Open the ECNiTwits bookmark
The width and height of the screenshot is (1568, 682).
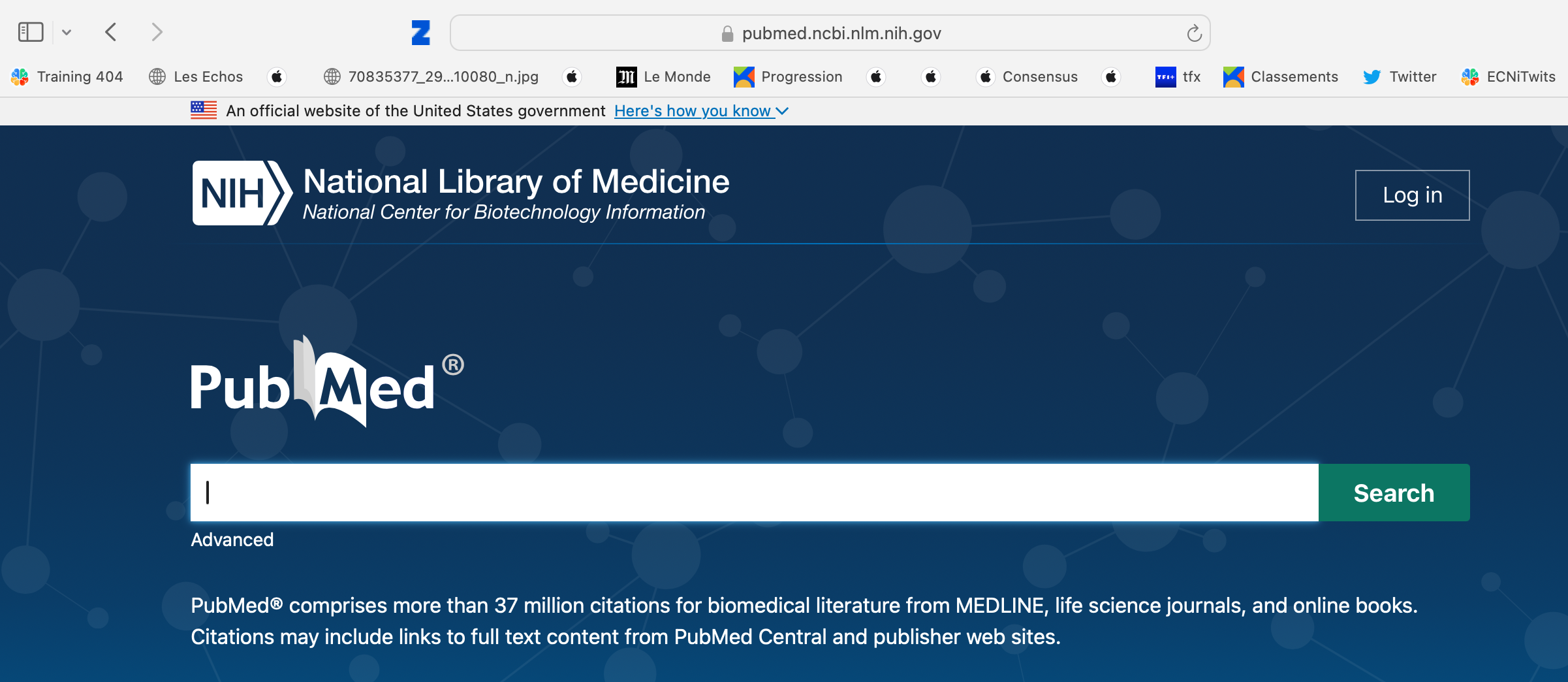[x=1509, y=76]
